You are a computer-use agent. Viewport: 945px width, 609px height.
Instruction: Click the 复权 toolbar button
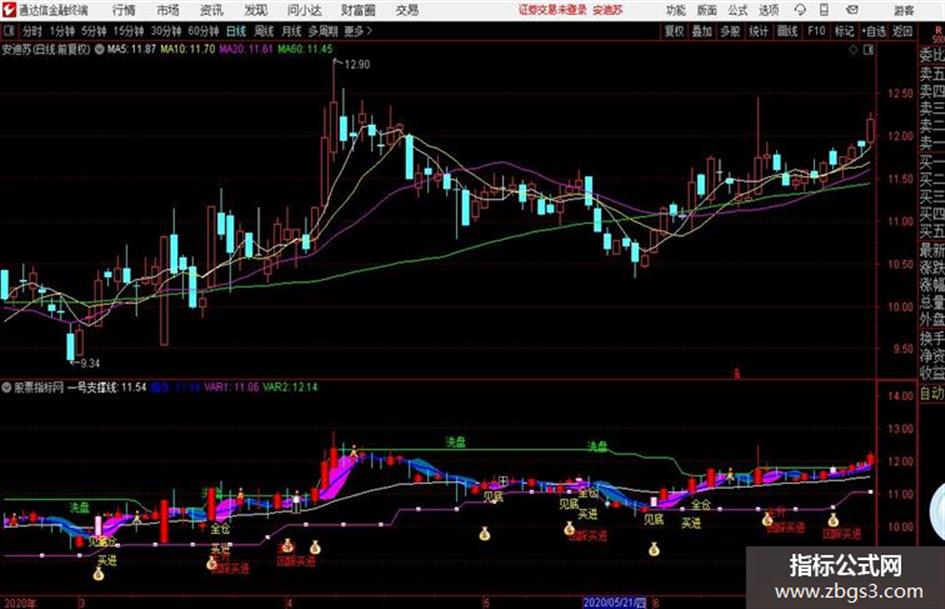[674, 31]
